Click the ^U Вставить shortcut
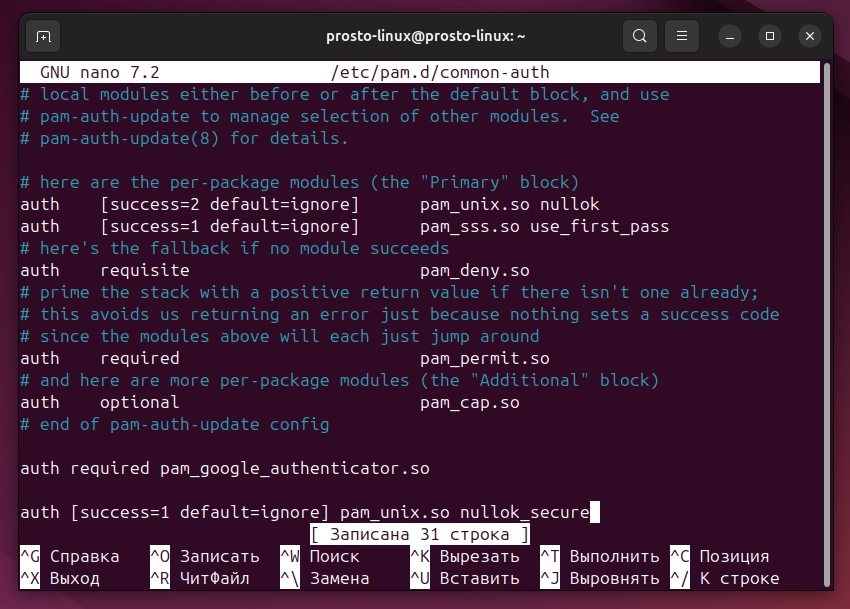Screen dimensions: 850x609 [x=465, y=579]
